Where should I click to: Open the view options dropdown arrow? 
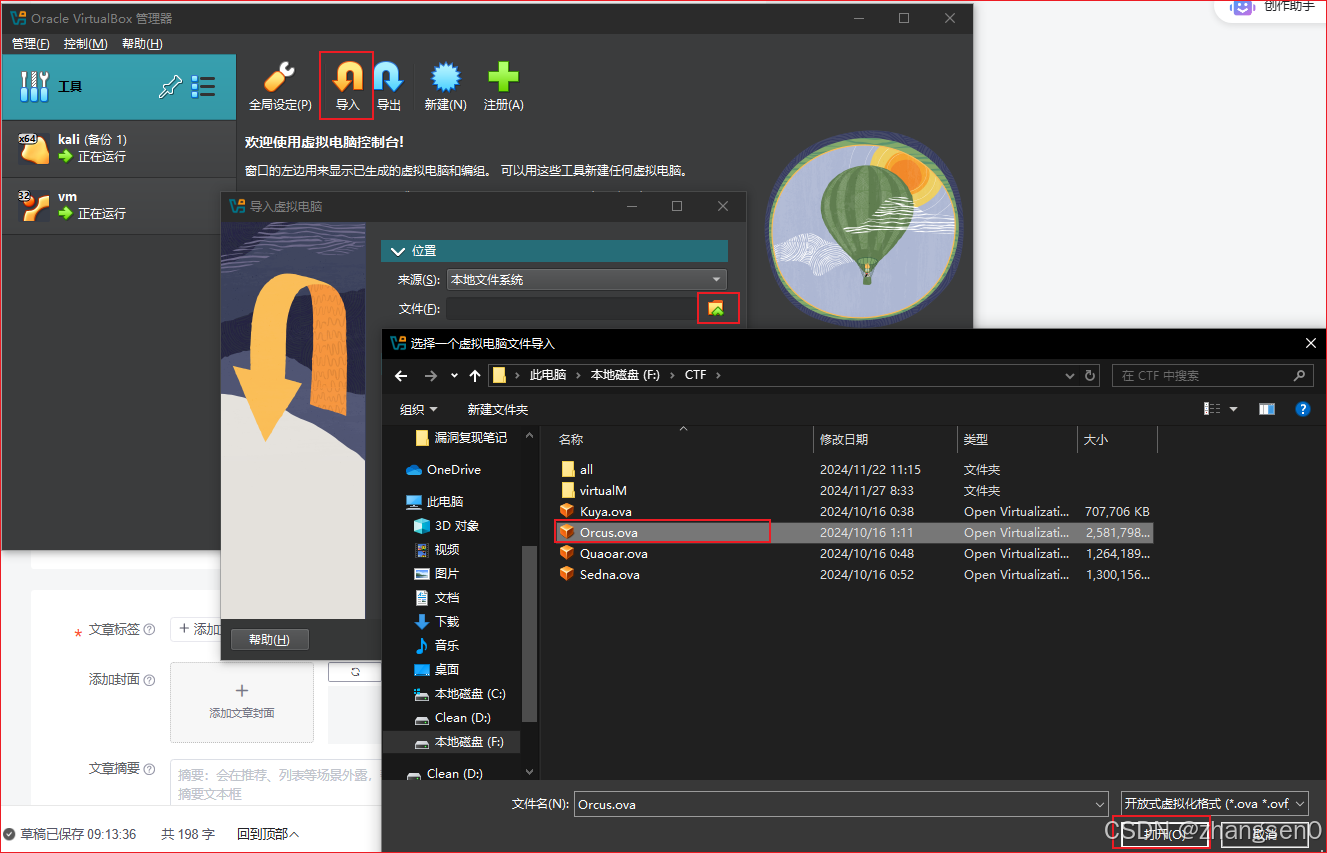[x=1234, y=409]
